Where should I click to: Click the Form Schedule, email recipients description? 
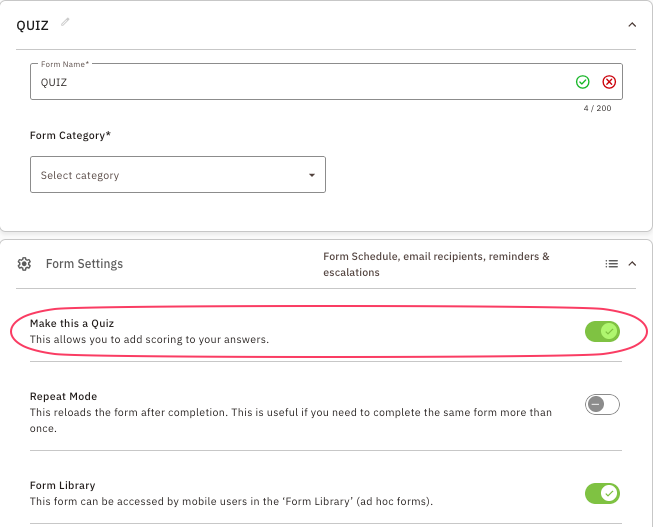[x=436, y=264]
